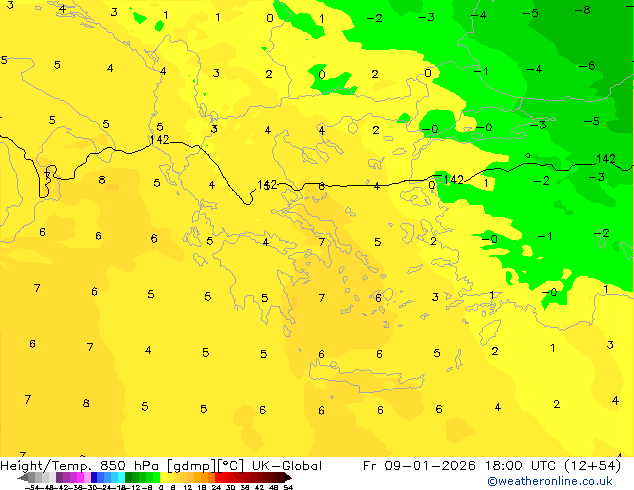Select the "UK-Global" model name

click(x=287, y=466)
